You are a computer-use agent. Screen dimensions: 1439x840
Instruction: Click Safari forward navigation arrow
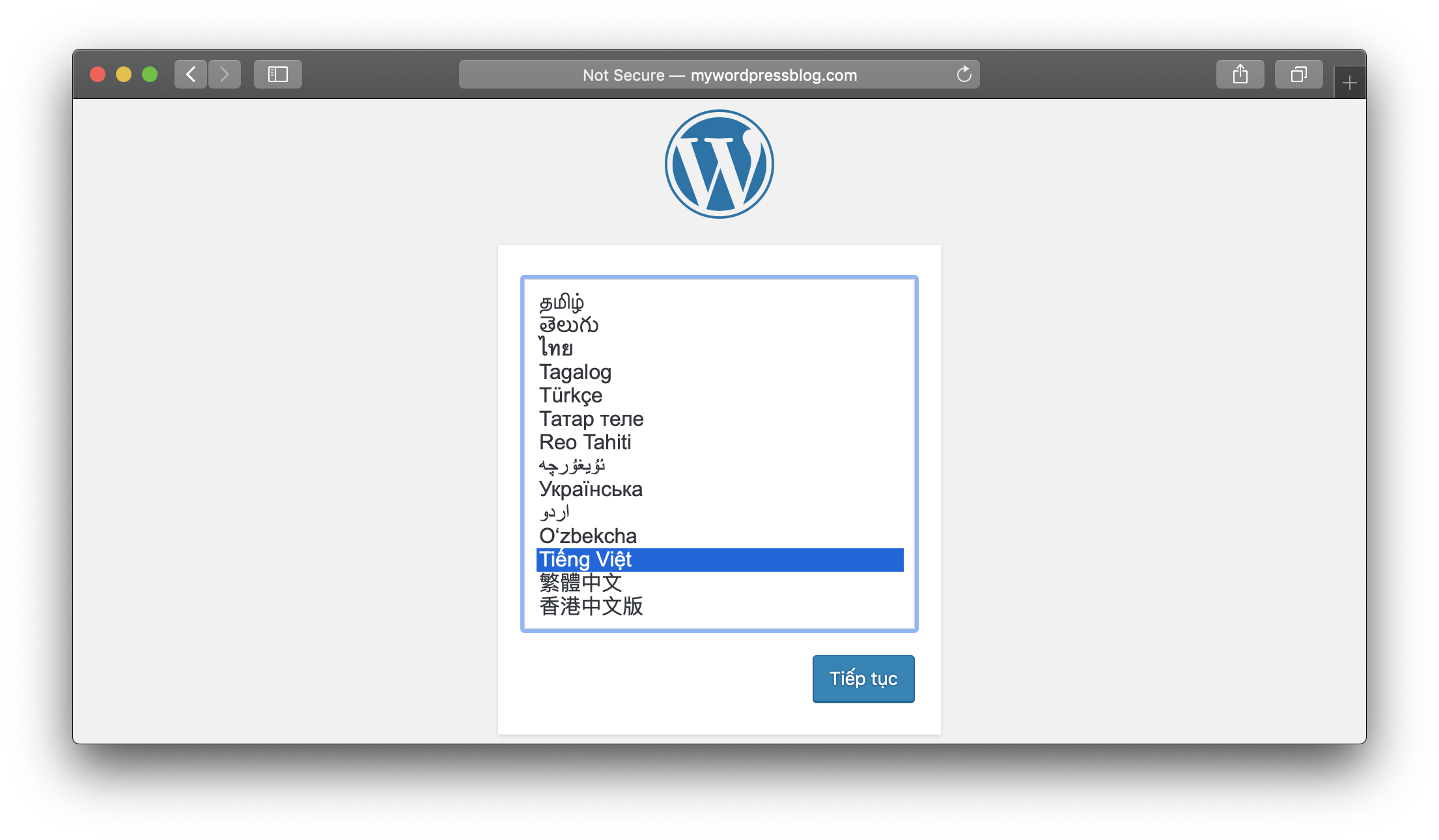225,74
